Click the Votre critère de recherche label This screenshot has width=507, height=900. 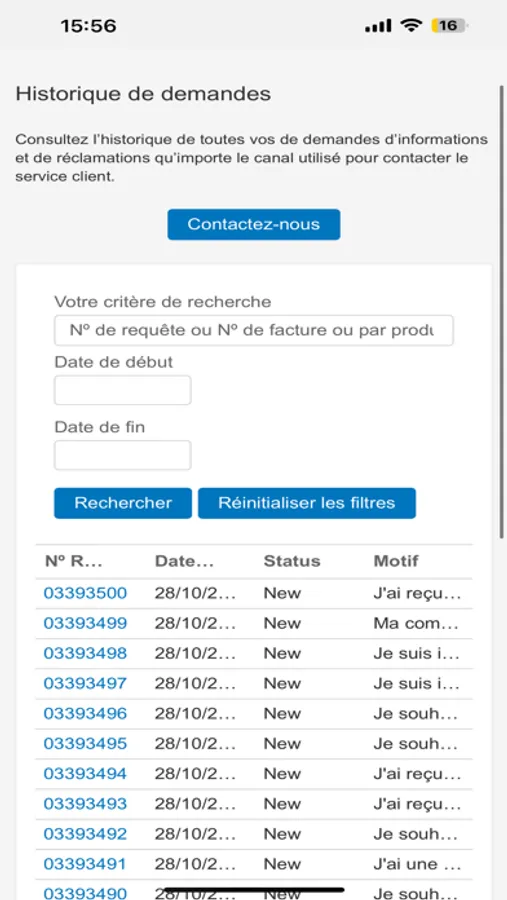[162, 301]
